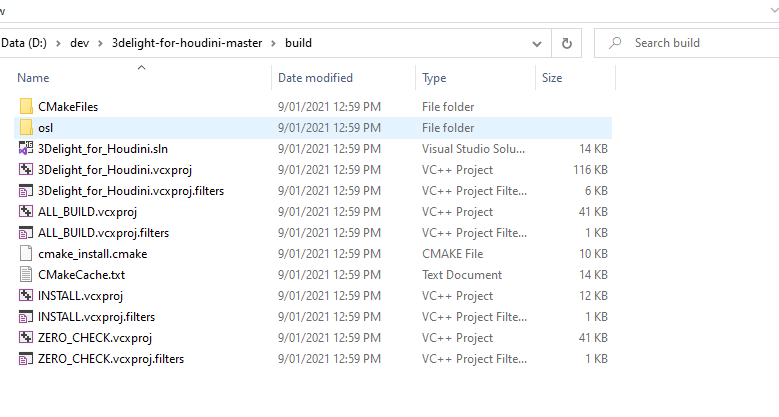The width and height of the screenshot is (779, 417).
Task: Click the ALL_BUILD.vcxproj project icon
Action: click(27, 212)
